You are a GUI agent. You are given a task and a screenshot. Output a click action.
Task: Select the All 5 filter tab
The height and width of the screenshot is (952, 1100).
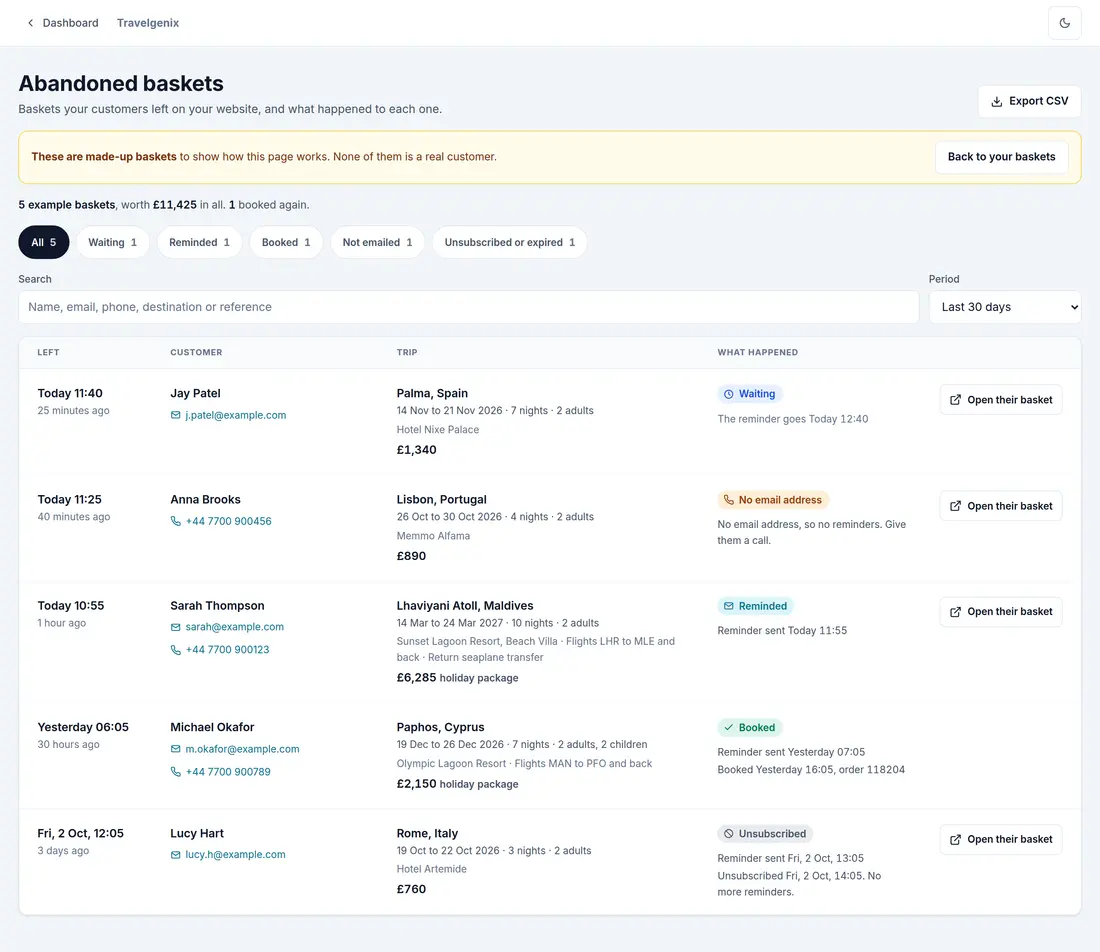click(x=43, y=243)
